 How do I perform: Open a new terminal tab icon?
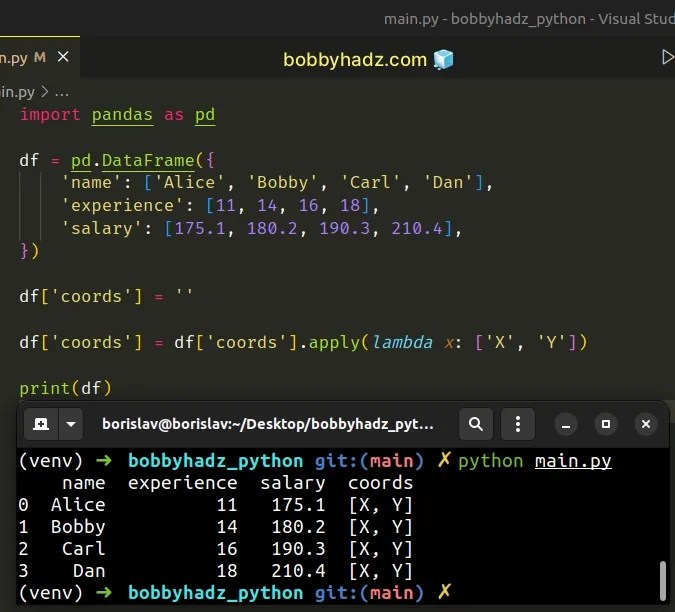pyautogui.click(x=41, y=424)
